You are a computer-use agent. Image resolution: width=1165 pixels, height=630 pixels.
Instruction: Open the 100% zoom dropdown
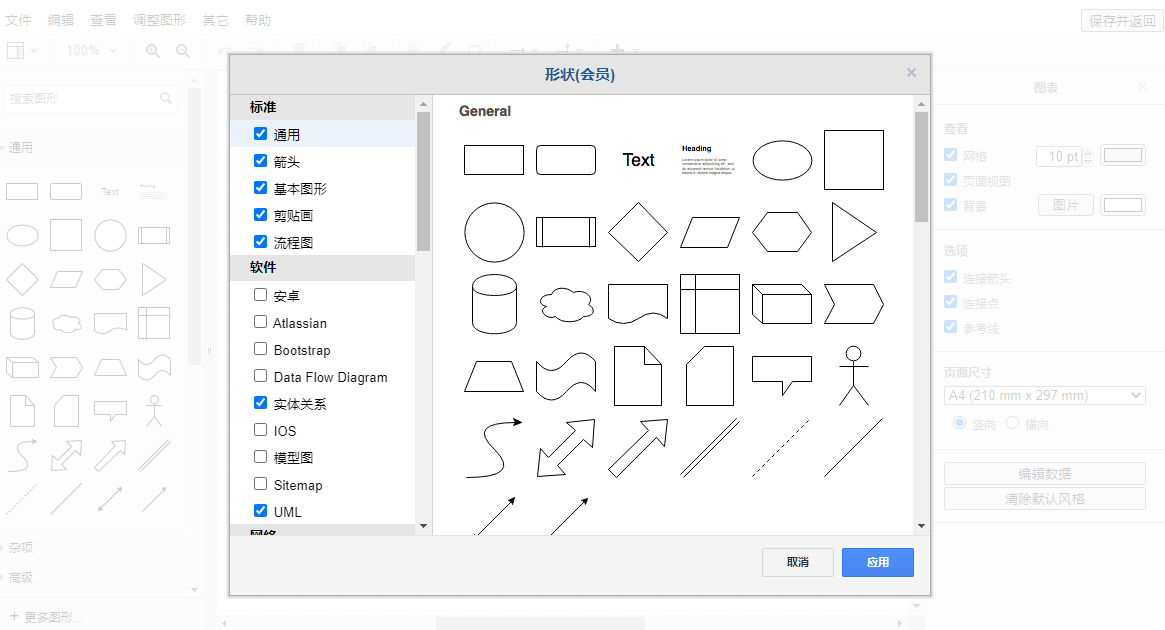(91, 51)
